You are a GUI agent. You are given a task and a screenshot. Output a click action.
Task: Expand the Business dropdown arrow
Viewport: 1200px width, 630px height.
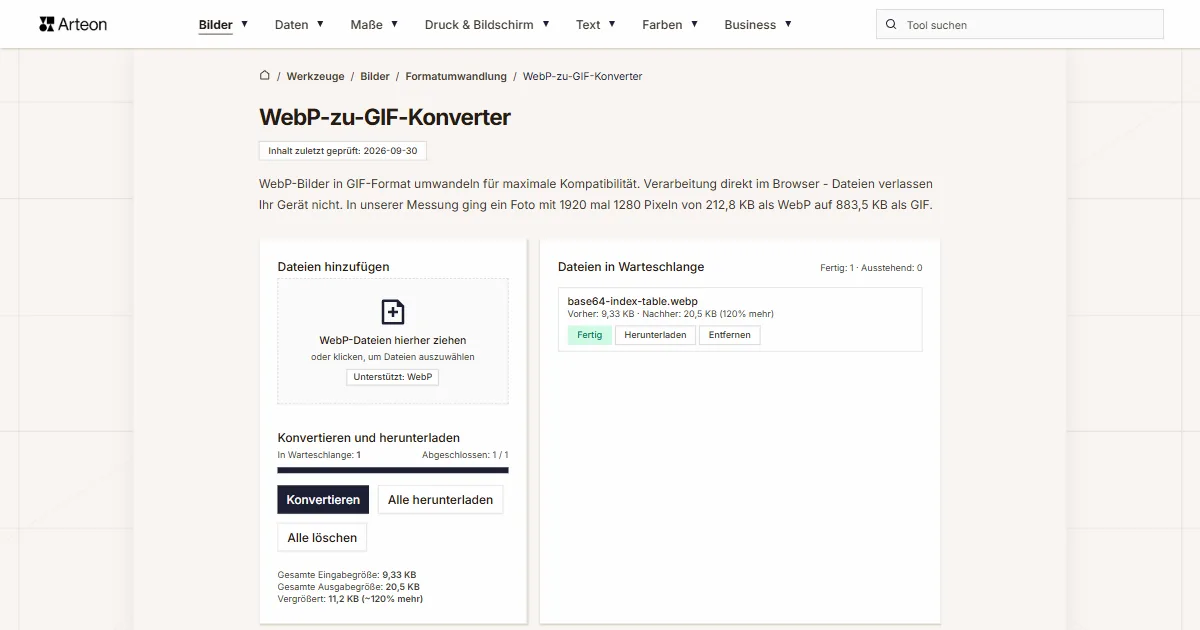[788, 24]
